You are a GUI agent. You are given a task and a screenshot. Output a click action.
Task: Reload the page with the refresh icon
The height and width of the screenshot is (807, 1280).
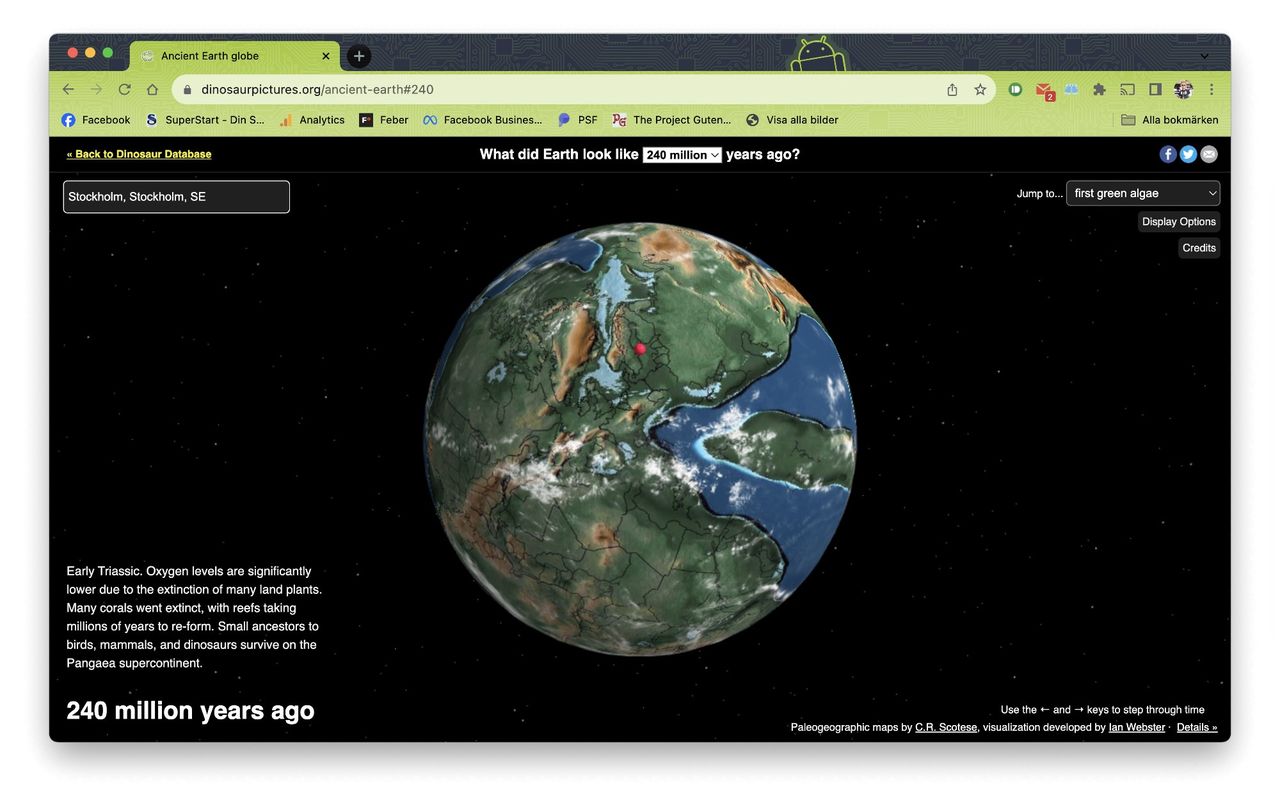[x=124, y=89]
